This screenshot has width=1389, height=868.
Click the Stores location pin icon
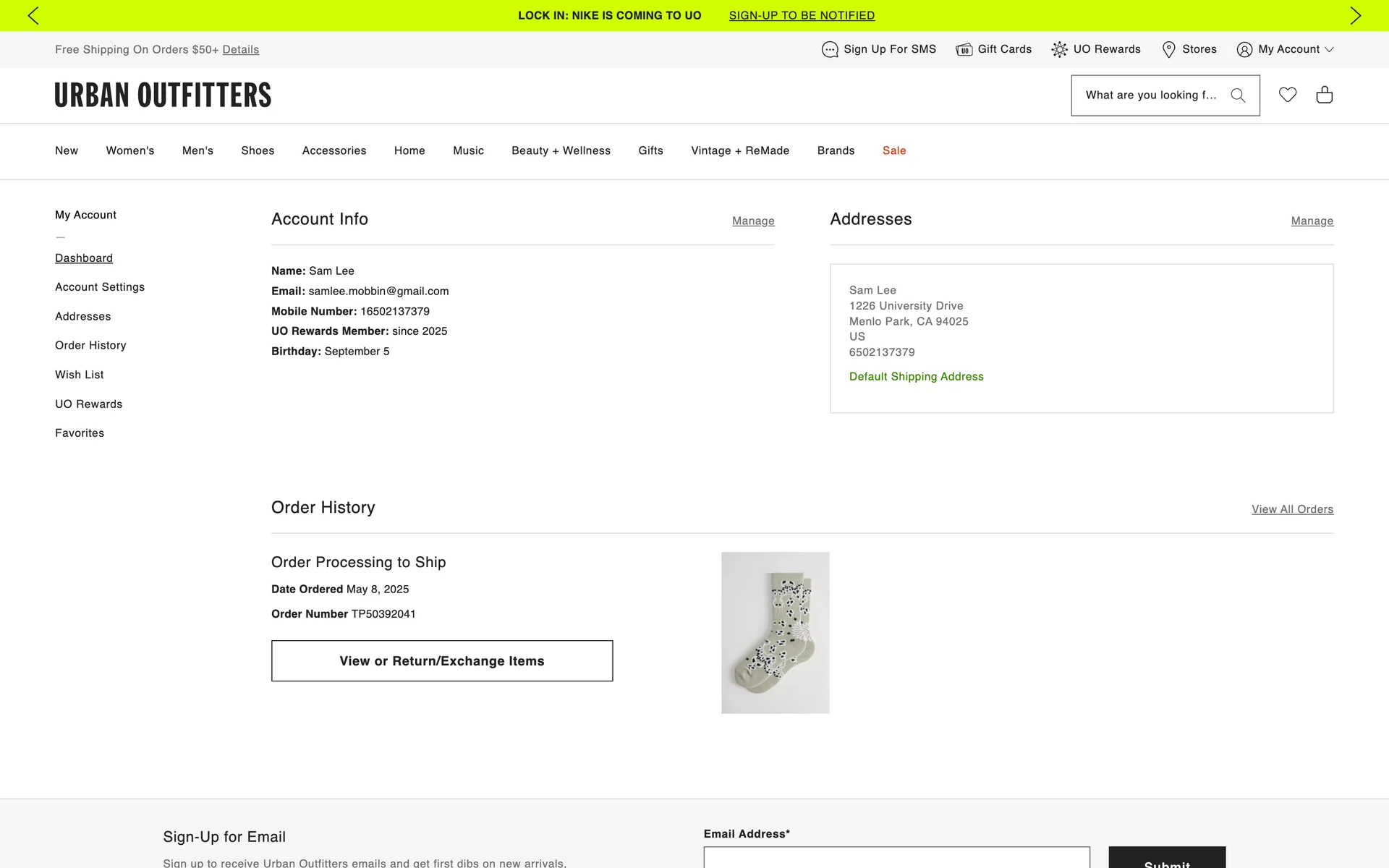(1168, 50)
